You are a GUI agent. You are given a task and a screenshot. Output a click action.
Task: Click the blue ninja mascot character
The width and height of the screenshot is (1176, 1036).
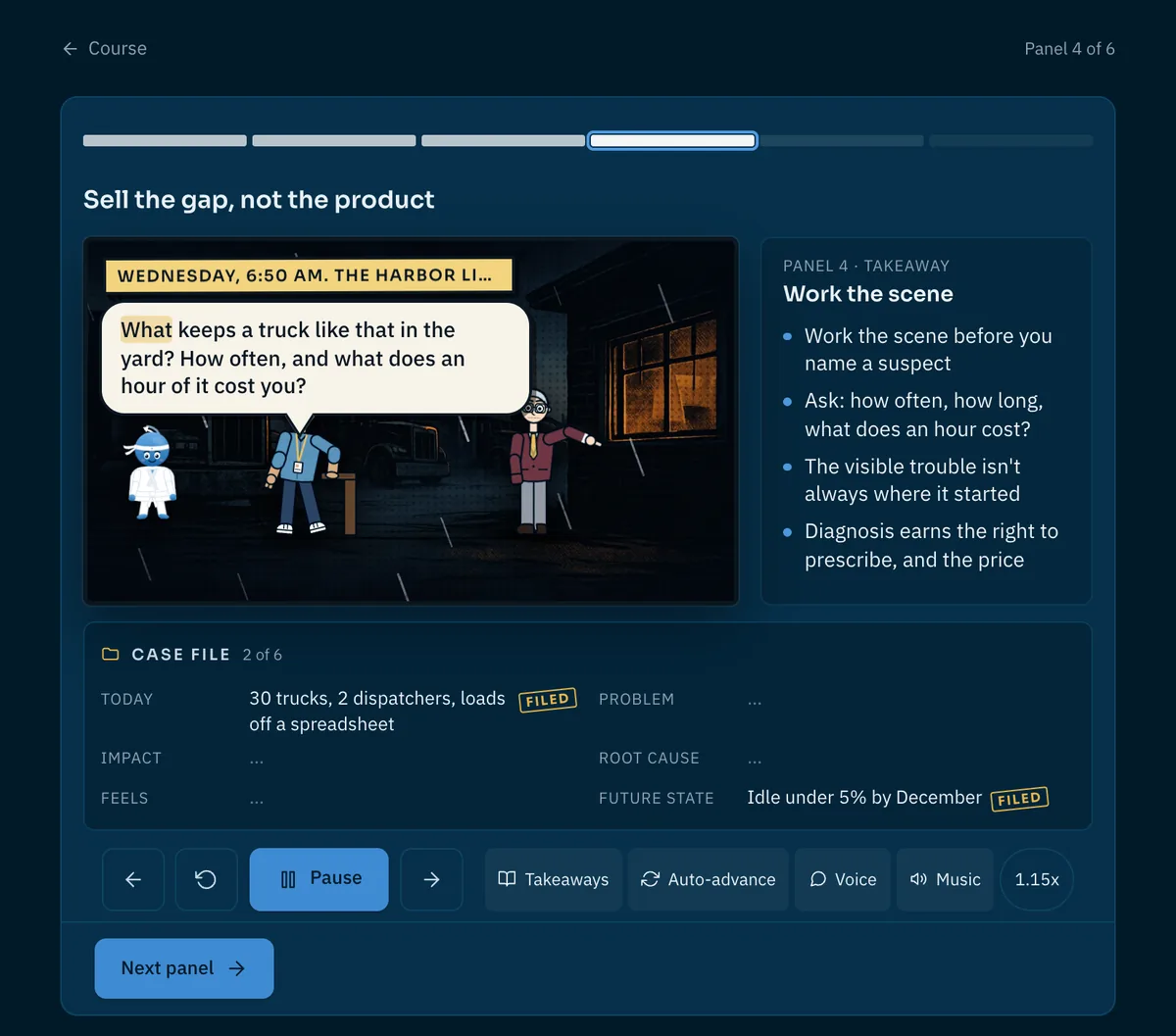152,471
